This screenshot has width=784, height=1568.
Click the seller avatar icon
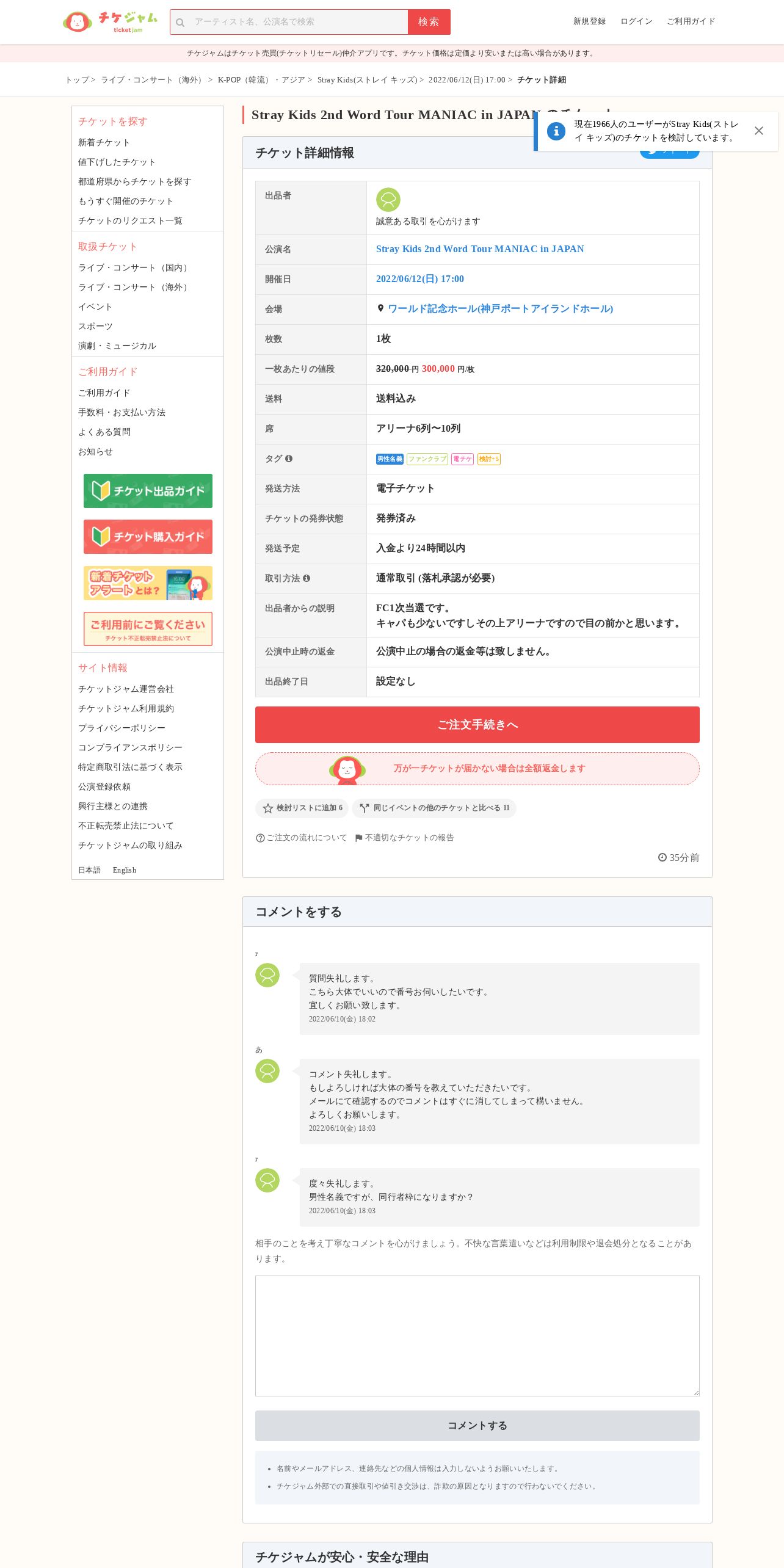pyautogui.click(x=388, y=200)
